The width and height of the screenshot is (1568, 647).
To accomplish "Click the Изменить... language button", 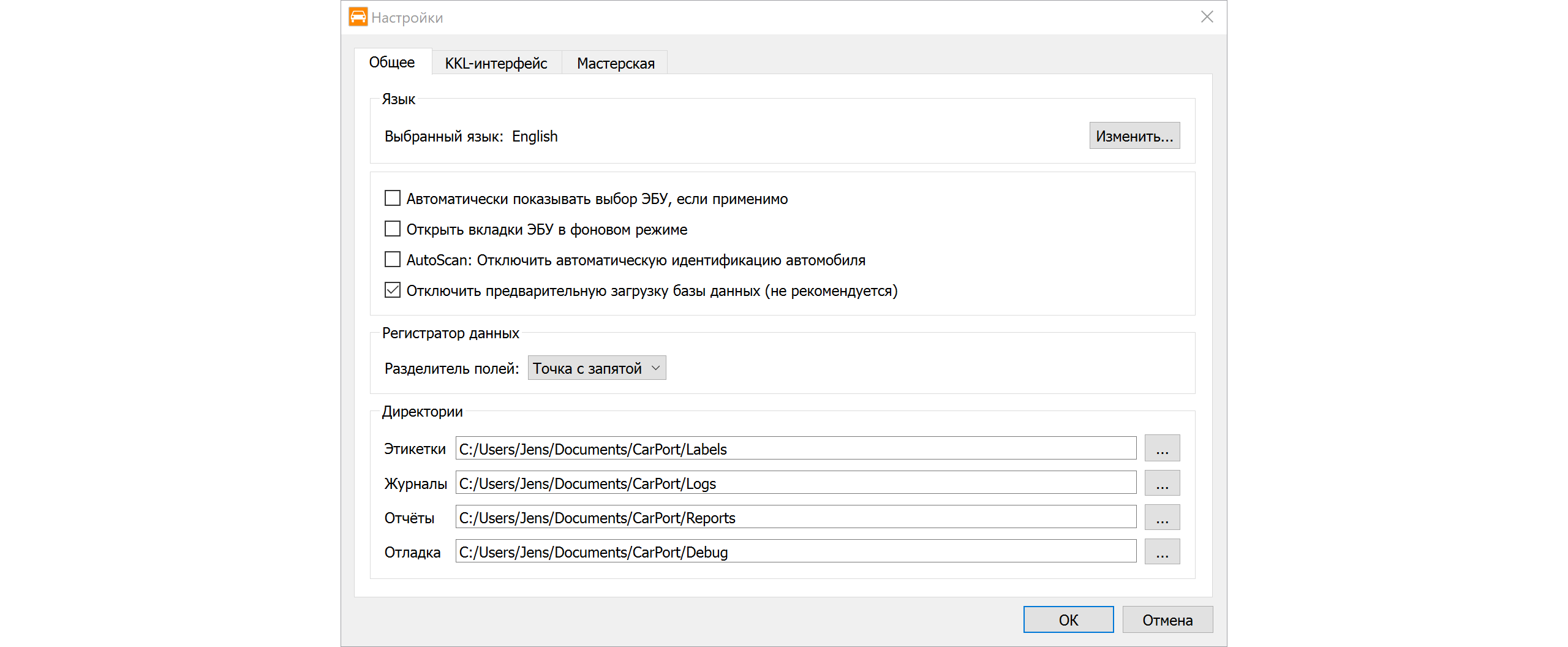I will pyautogui.click(x=1134, y=136).
